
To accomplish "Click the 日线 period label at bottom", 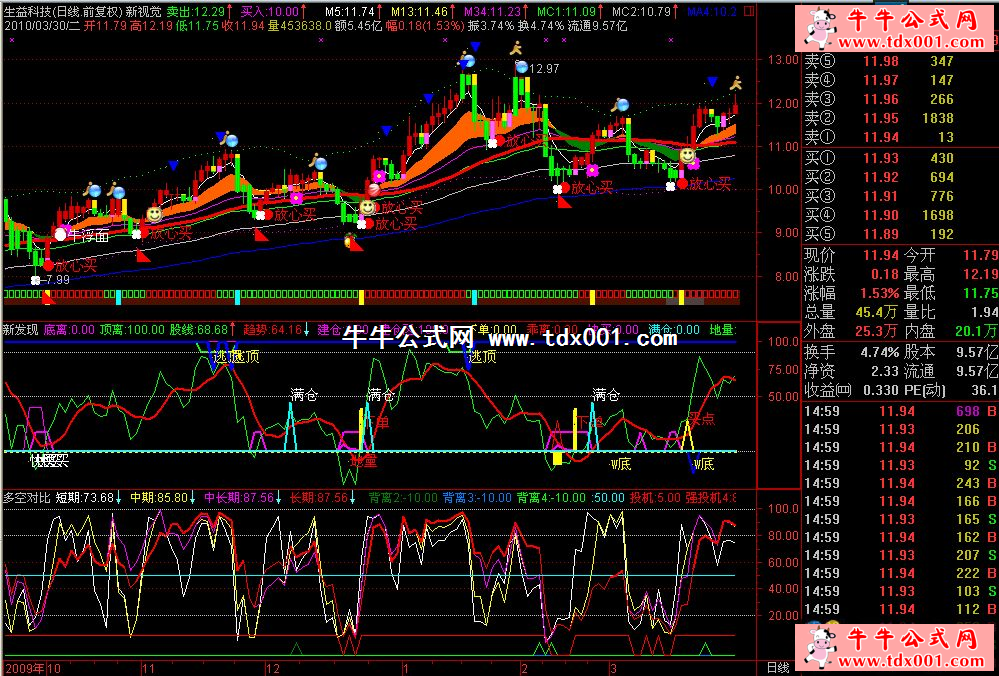I will coord(778,668).
